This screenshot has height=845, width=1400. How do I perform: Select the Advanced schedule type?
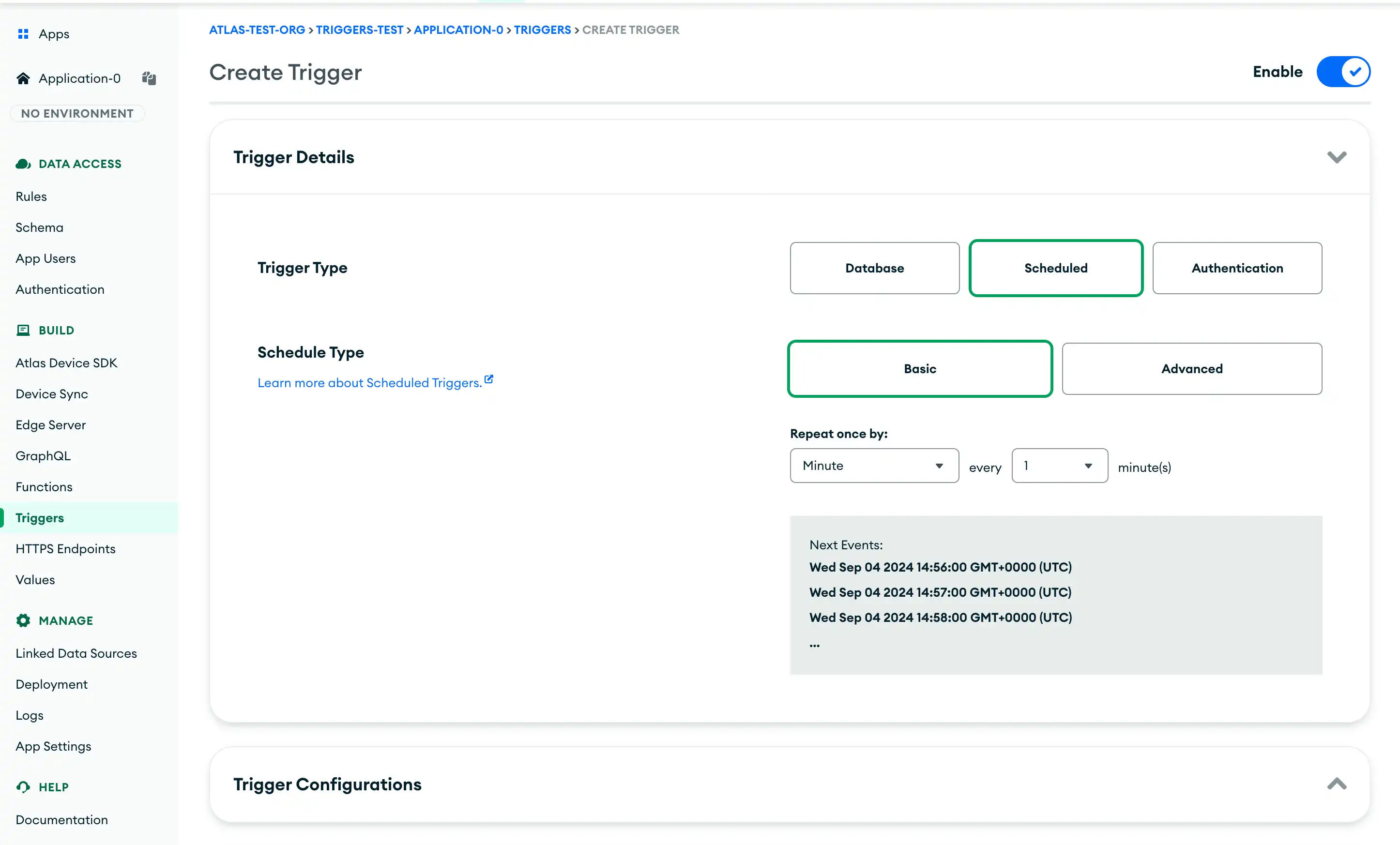[x=1191, y=368]
